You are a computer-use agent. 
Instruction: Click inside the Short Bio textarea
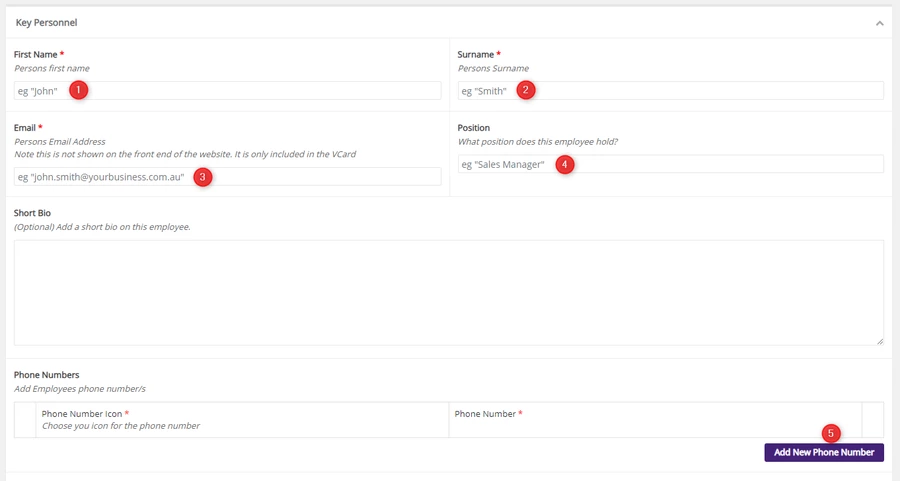[x=449, y=293]
